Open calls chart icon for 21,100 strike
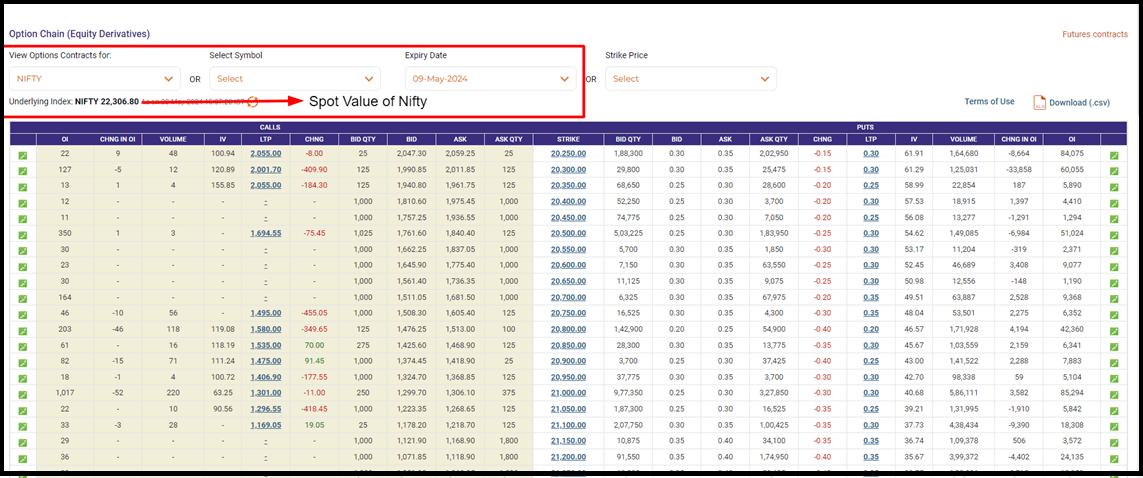 tap(23, 425)
